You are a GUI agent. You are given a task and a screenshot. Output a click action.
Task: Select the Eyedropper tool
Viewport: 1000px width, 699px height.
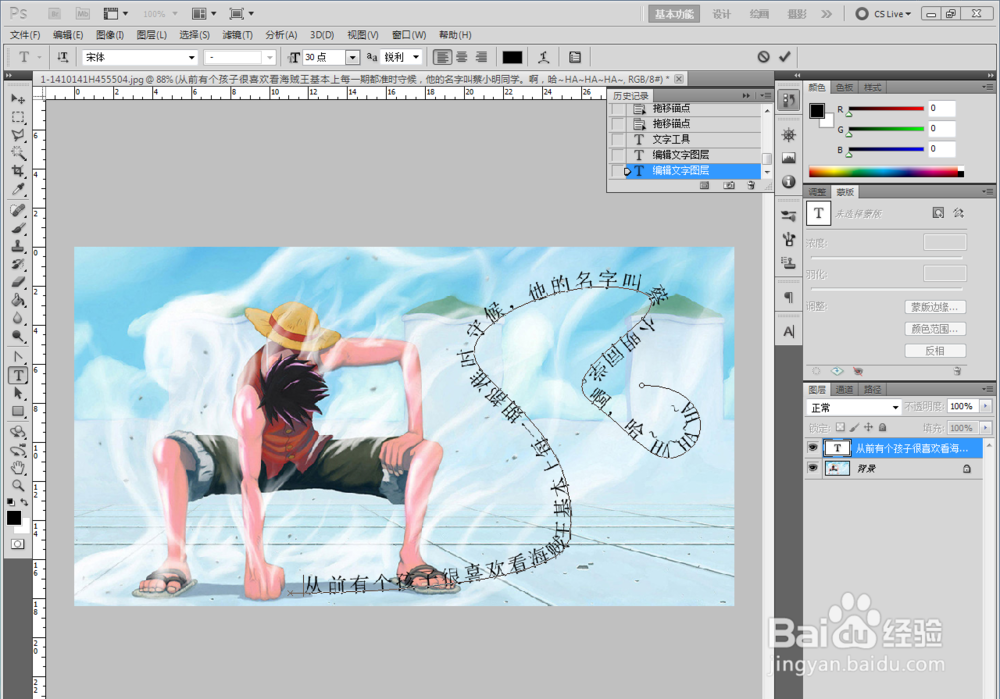[18, 189]
